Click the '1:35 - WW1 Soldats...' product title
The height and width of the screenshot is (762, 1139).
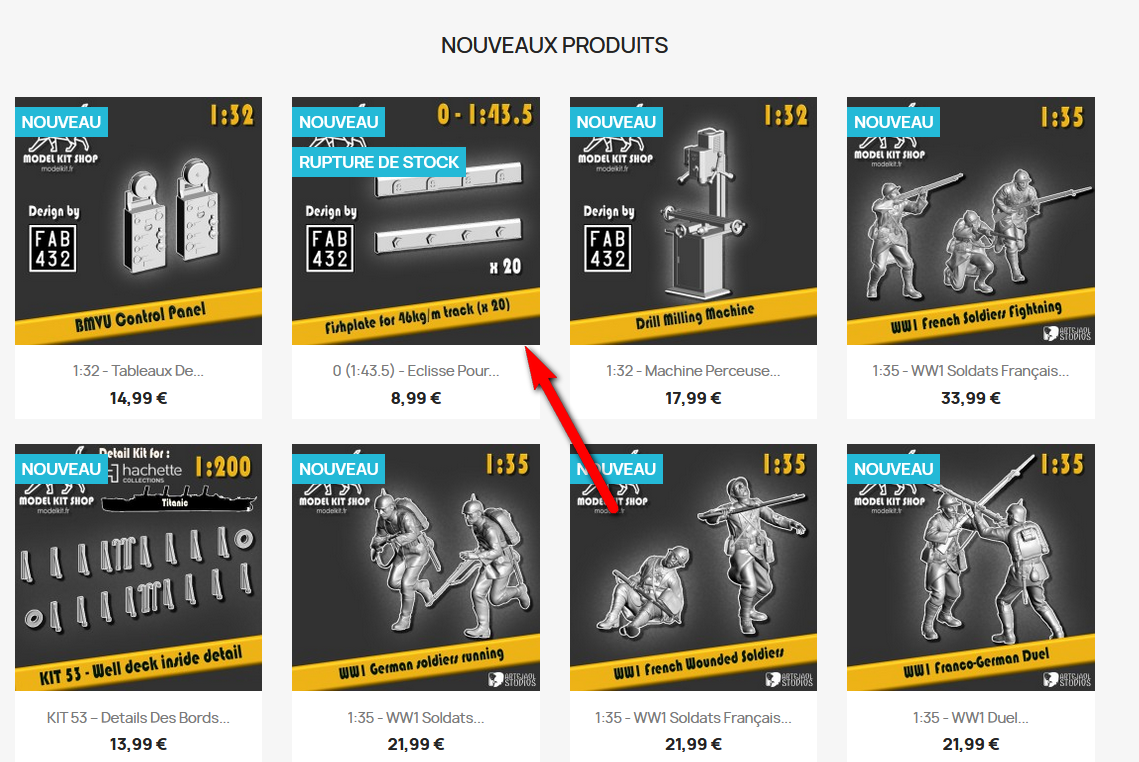click(x=416, y=718)
